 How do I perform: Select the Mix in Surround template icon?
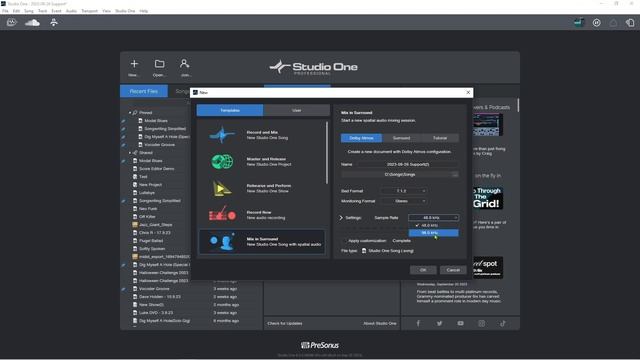(x=222, y=242)
